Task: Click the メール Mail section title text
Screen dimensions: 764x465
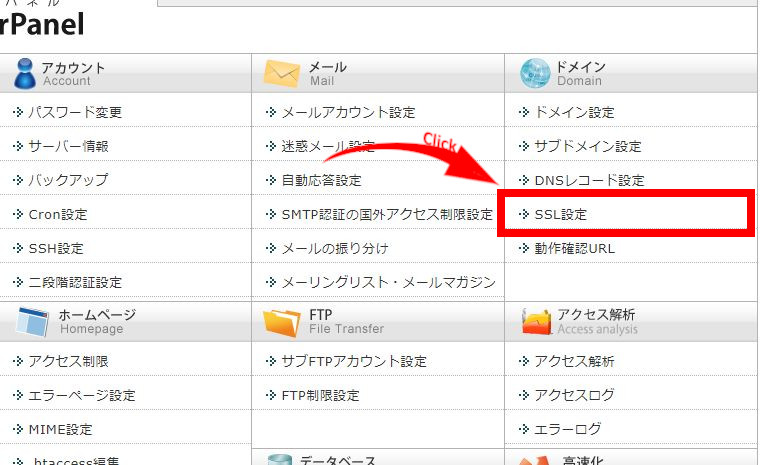Action: (x=328, y=74)
